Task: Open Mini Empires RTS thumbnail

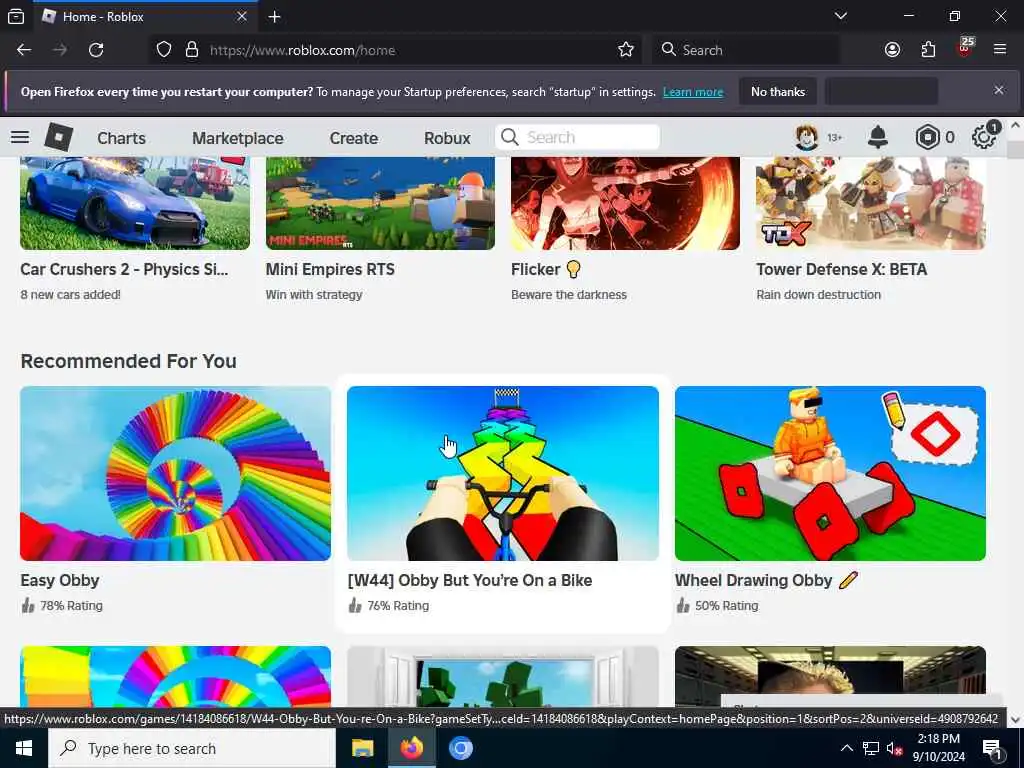Action: point(380,203)
